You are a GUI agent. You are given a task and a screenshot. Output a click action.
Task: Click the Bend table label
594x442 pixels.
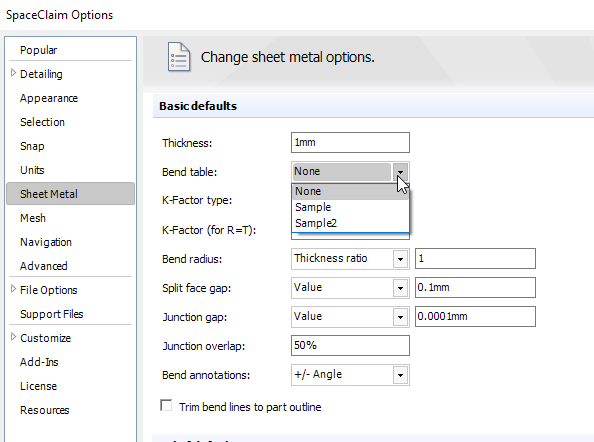[x=189, y=172]
